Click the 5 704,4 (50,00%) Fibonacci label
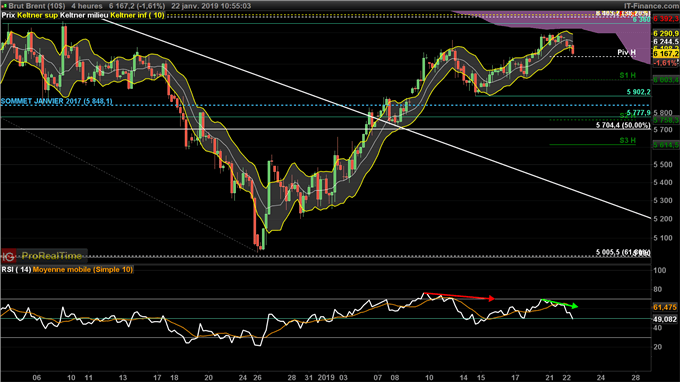Image resolution: width=680 pixels, height=382 pixels. (x=623, y=125)
